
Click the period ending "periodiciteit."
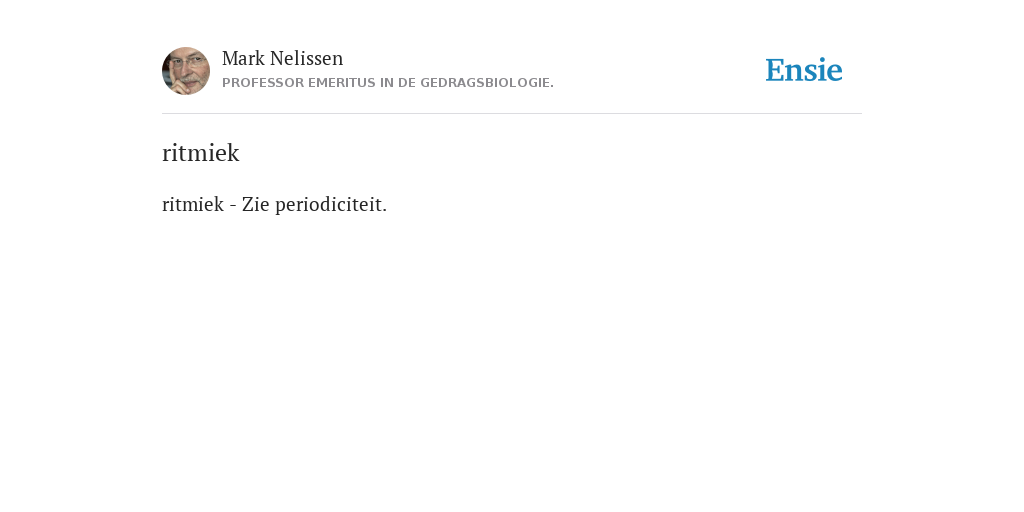click(385, 211)
